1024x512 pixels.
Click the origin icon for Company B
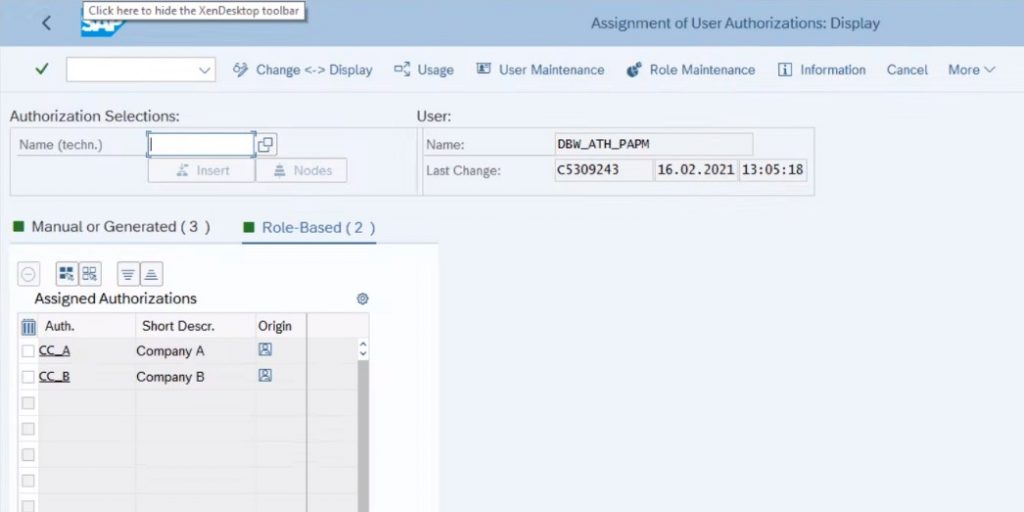click(x=265, y=376)
